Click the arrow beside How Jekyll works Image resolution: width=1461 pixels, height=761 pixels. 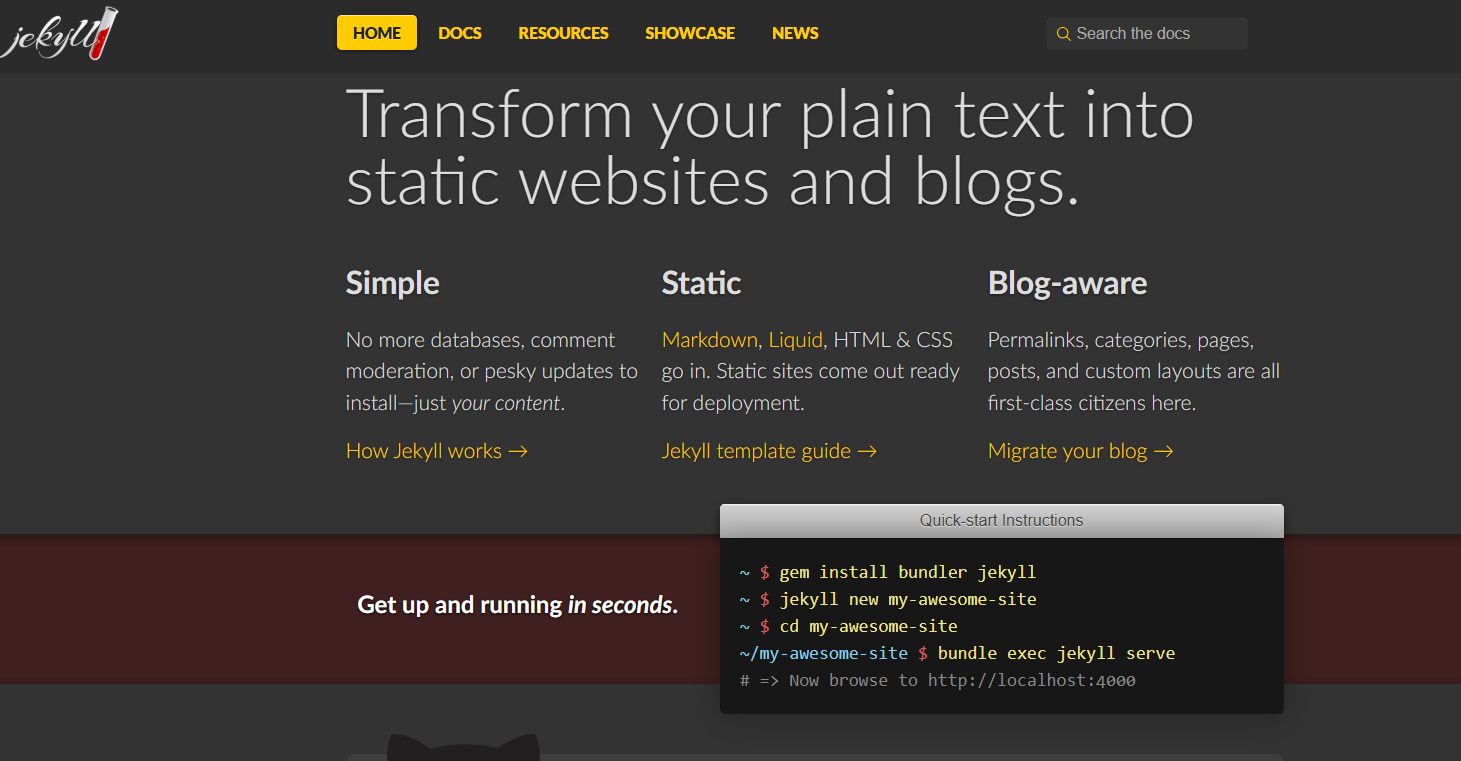coord(519,451)
